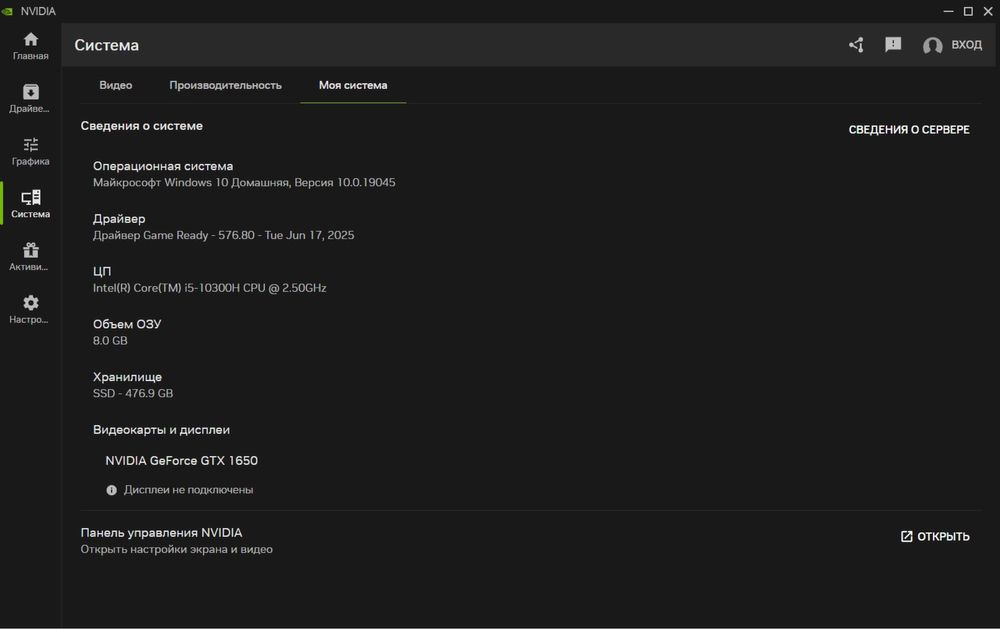
Task: Click the Дисплеи не подключены message
Action: 188,490
